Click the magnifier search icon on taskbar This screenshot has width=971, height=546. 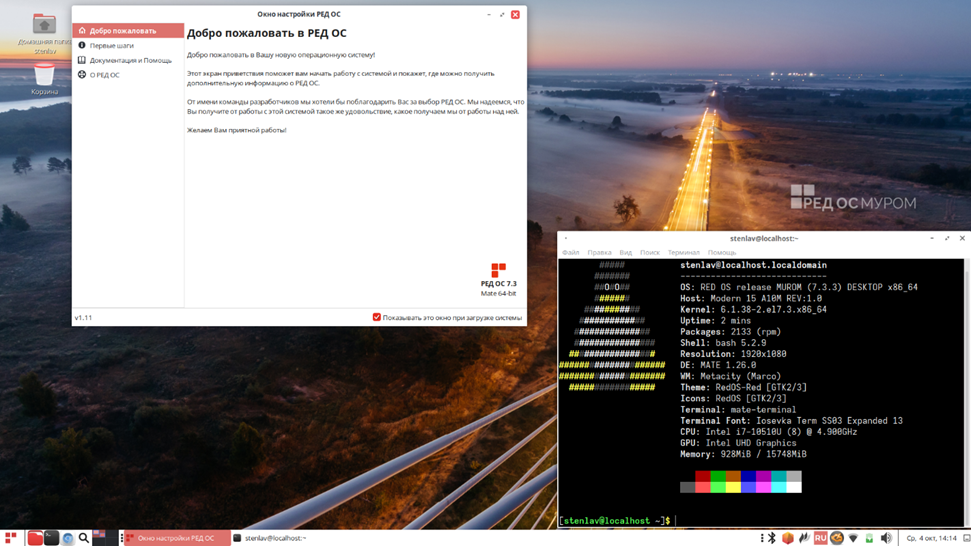pos(84,538)
